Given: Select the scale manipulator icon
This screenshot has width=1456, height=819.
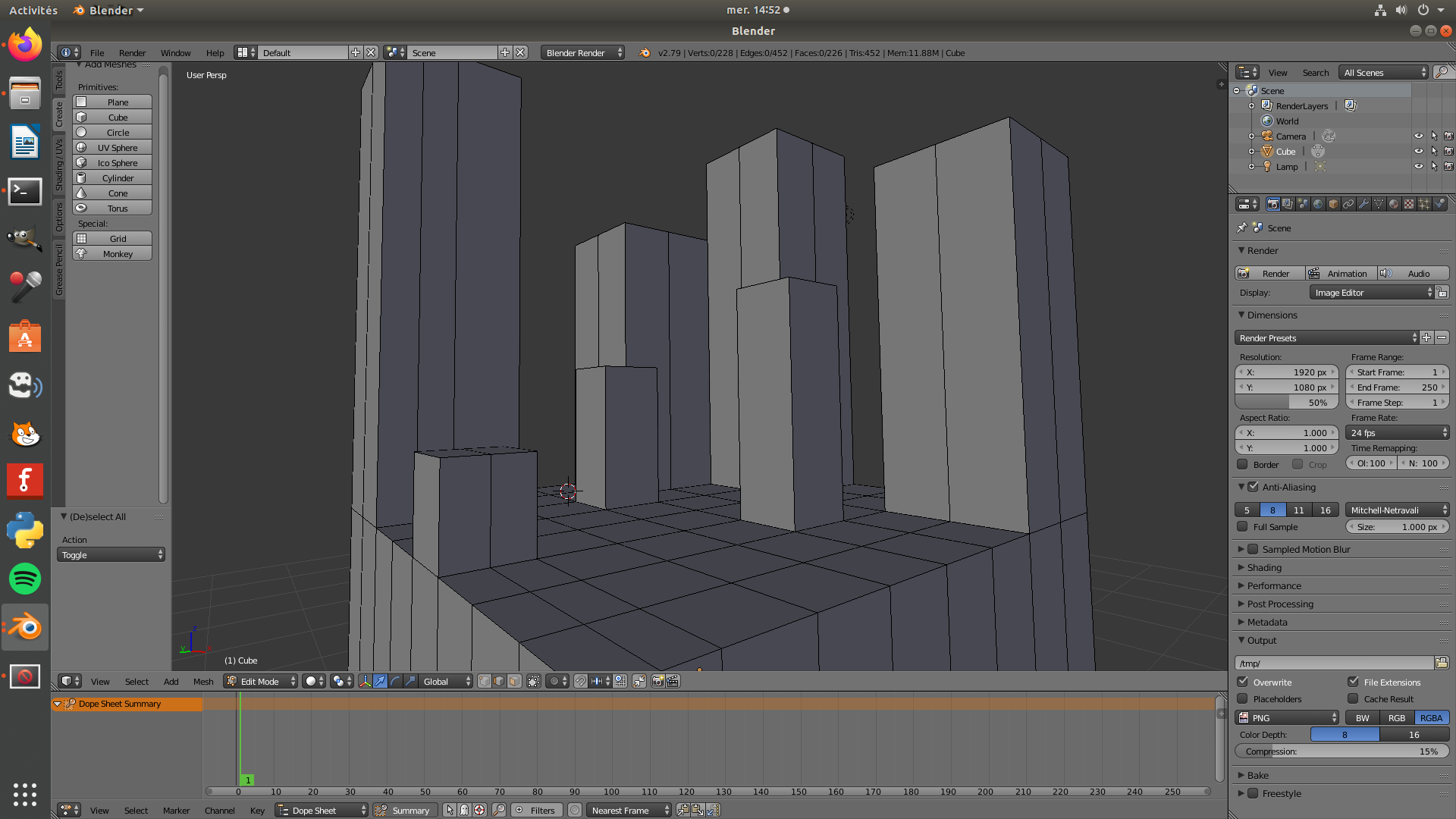Looking at the screenshot, I should tap(410, 681).
